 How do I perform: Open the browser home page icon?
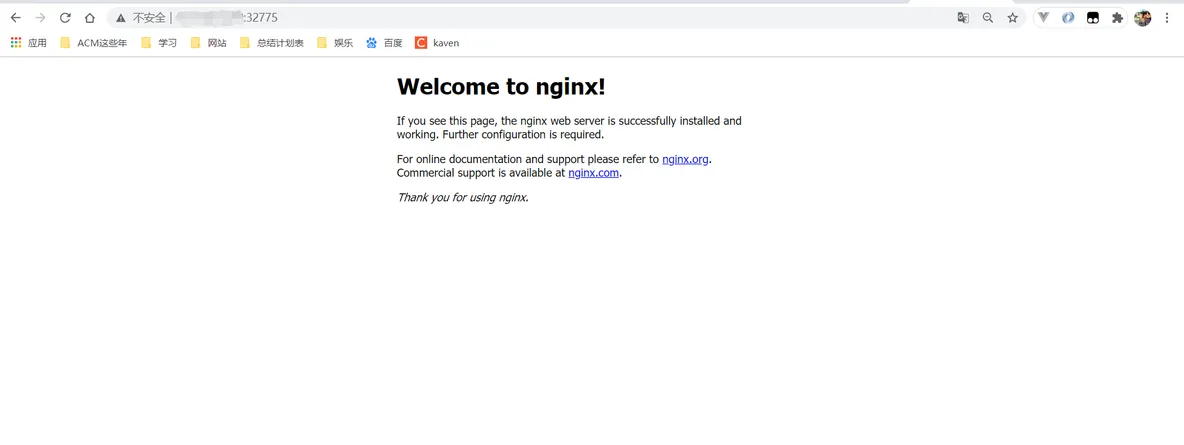90,18
